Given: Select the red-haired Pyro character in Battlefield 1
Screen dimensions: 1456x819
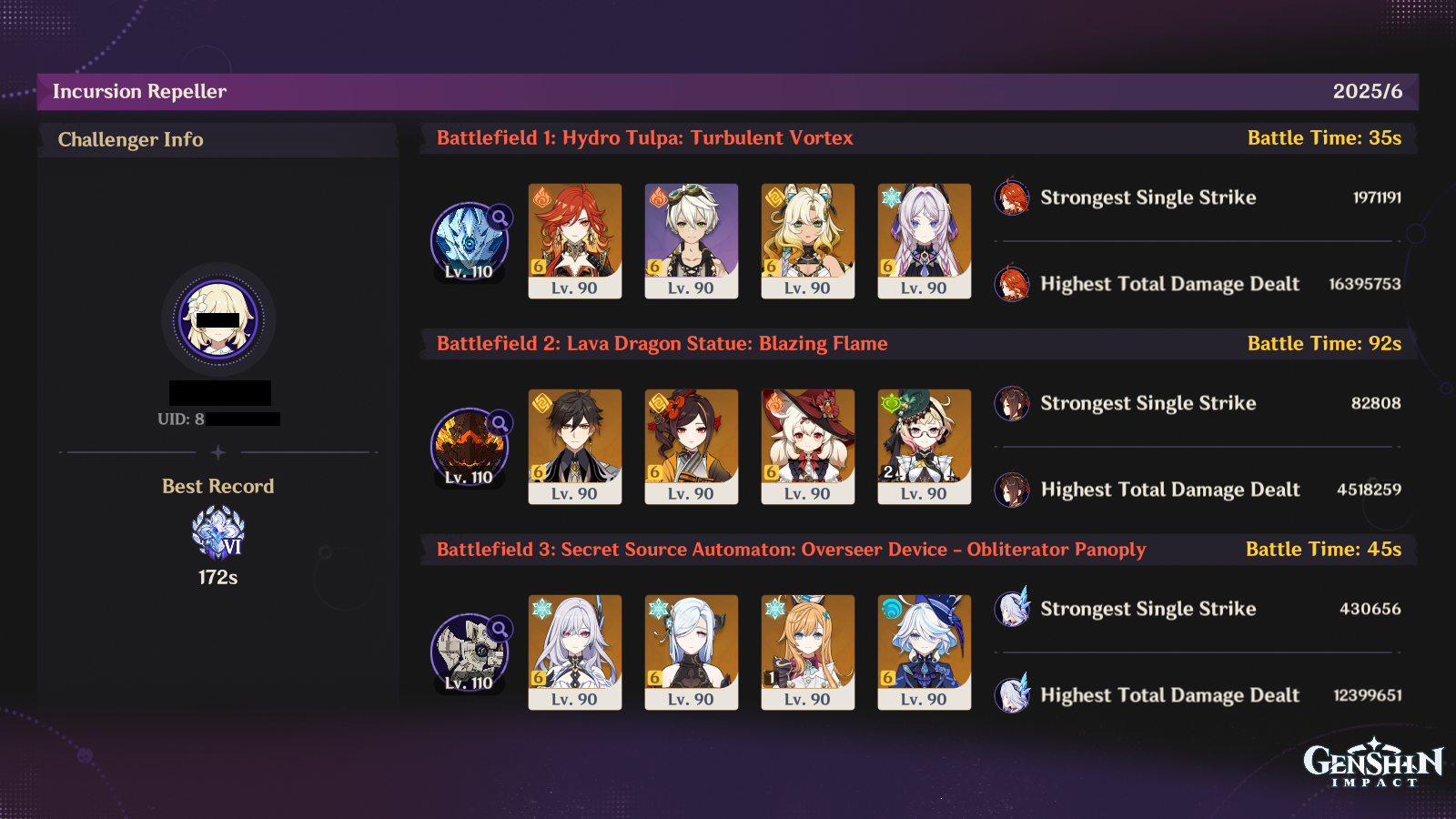Looking at the screenshot, I should 575,241.
